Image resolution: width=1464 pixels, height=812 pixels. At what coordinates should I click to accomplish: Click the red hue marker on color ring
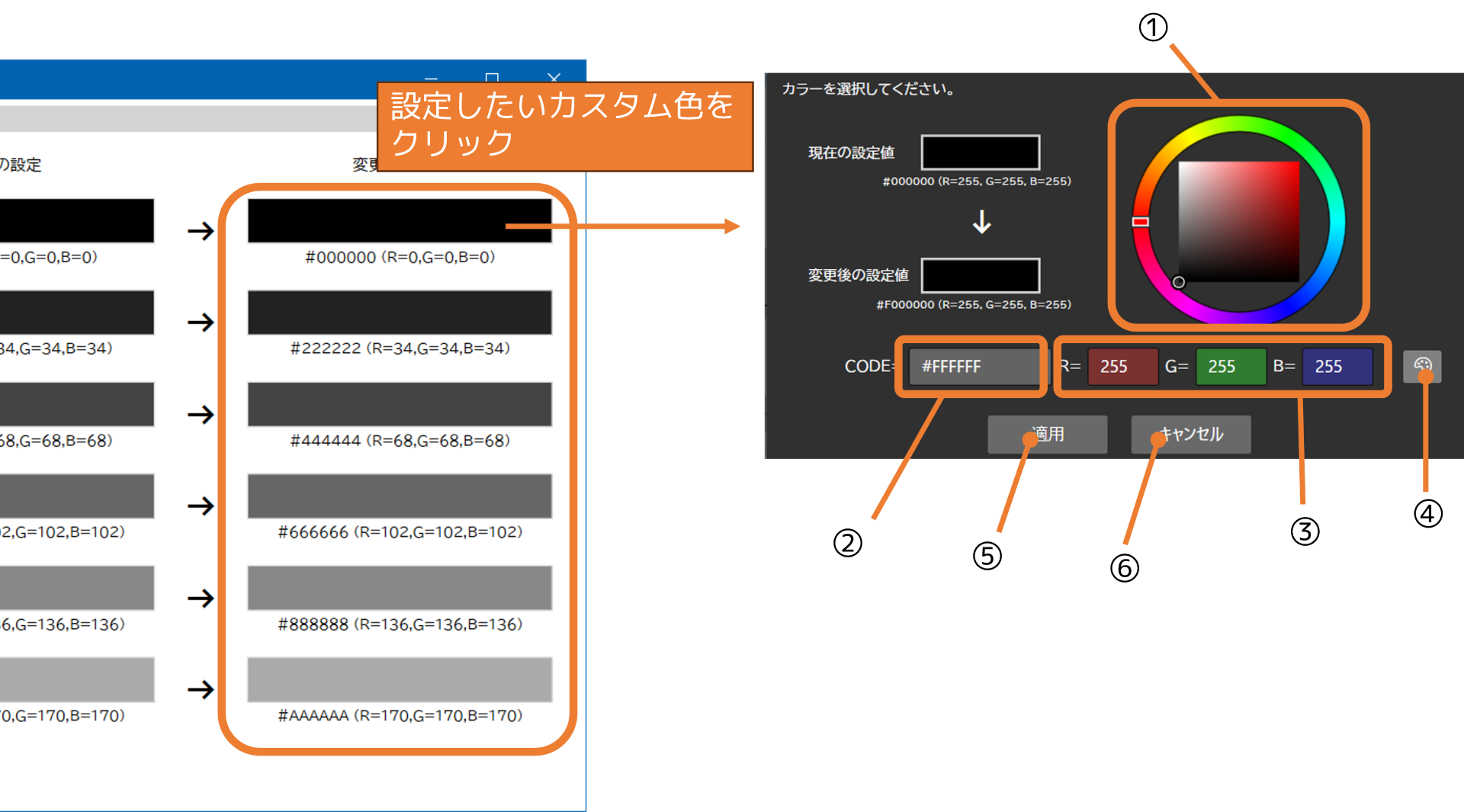1141,222
